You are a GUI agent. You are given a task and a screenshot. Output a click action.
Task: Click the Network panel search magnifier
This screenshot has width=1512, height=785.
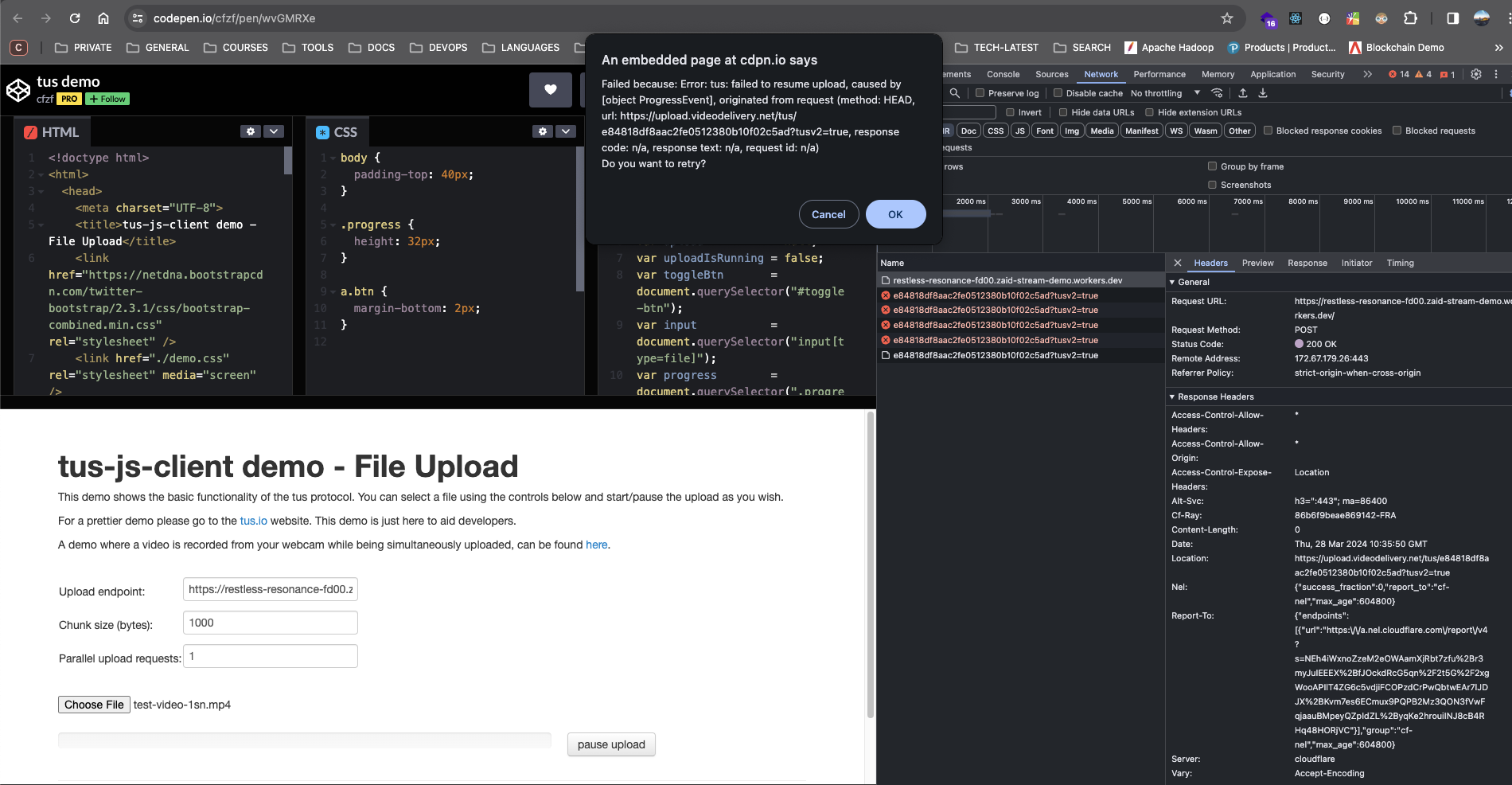coord(954,93)
